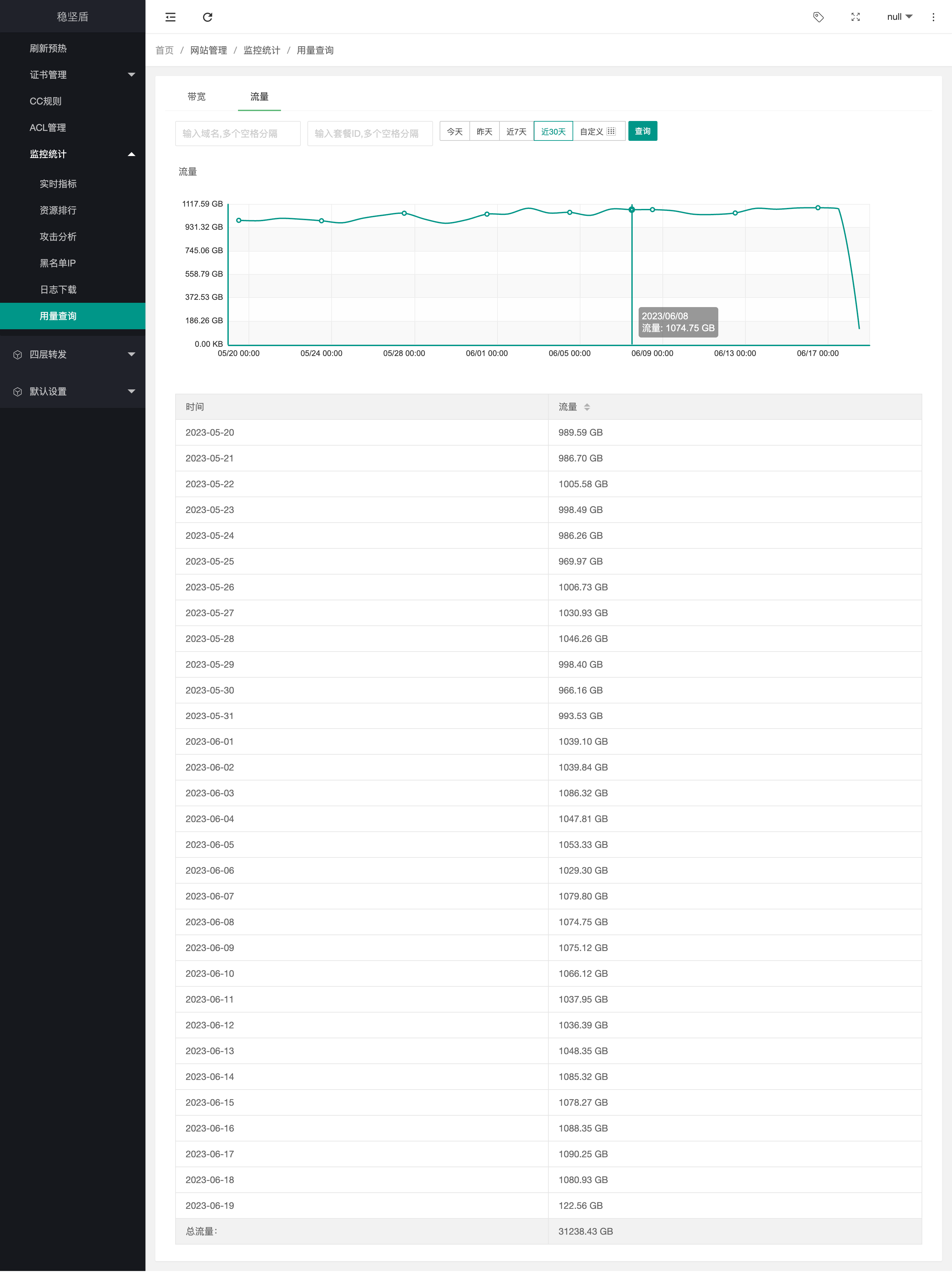Click 用量查询 breadcrumb item
Viewport: 952px width, 1272px height.
[x=315, y=51]
